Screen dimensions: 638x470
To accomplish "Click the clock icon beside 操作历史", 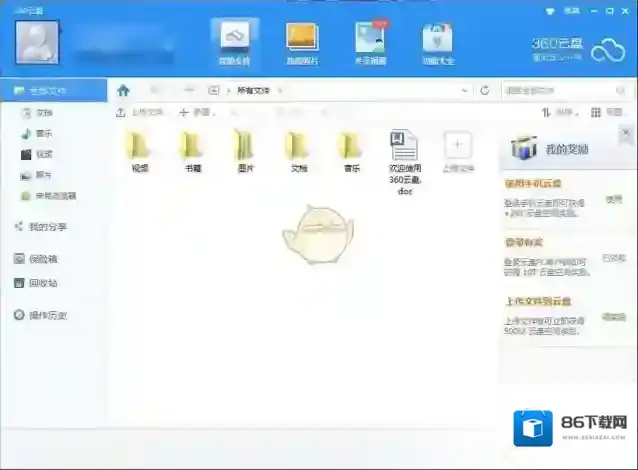I will pyautogui.click(x=19, y=315).
